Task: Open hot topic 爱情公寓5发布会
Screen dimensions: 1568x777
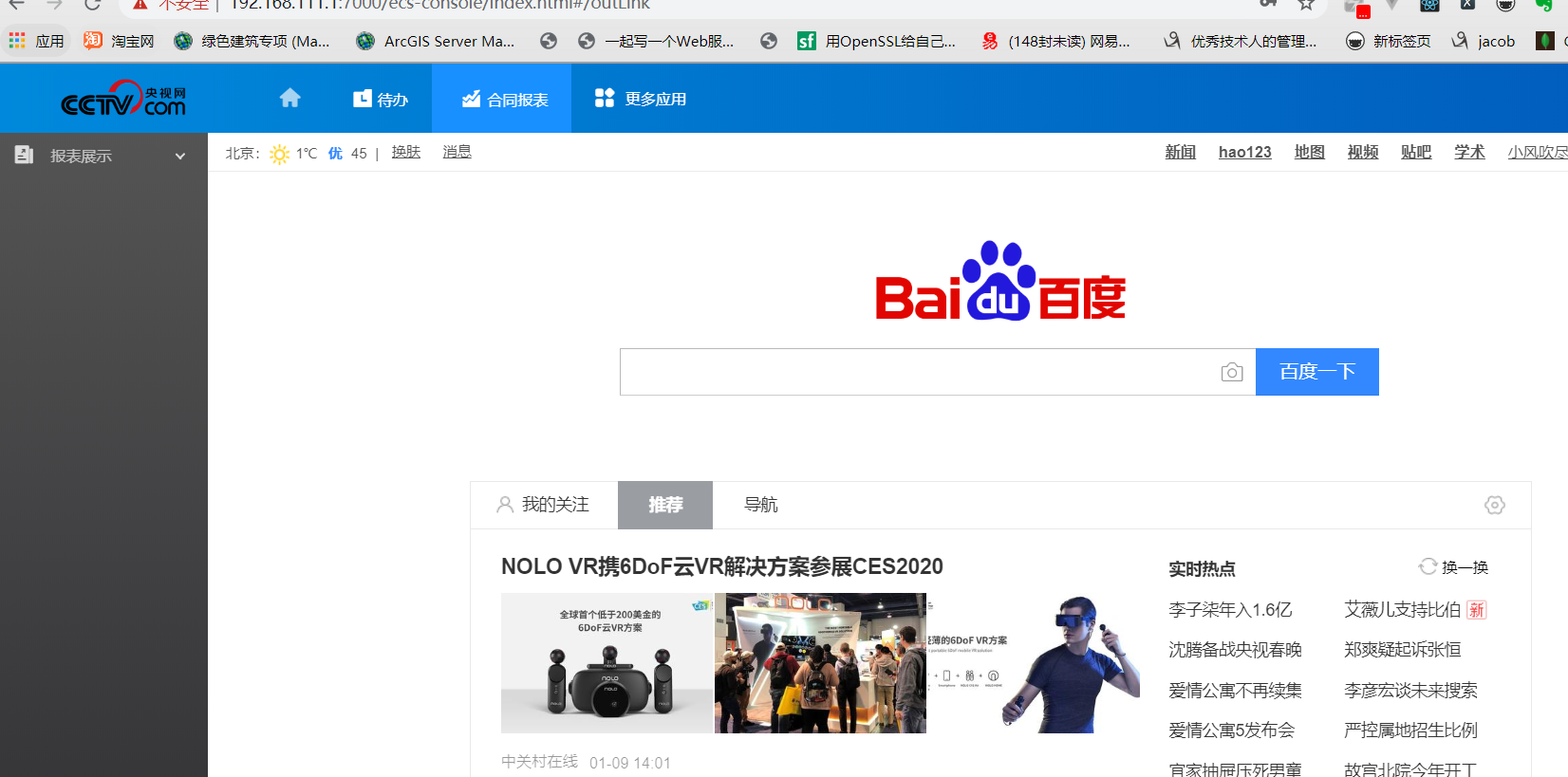Action: pos(1232,731)
